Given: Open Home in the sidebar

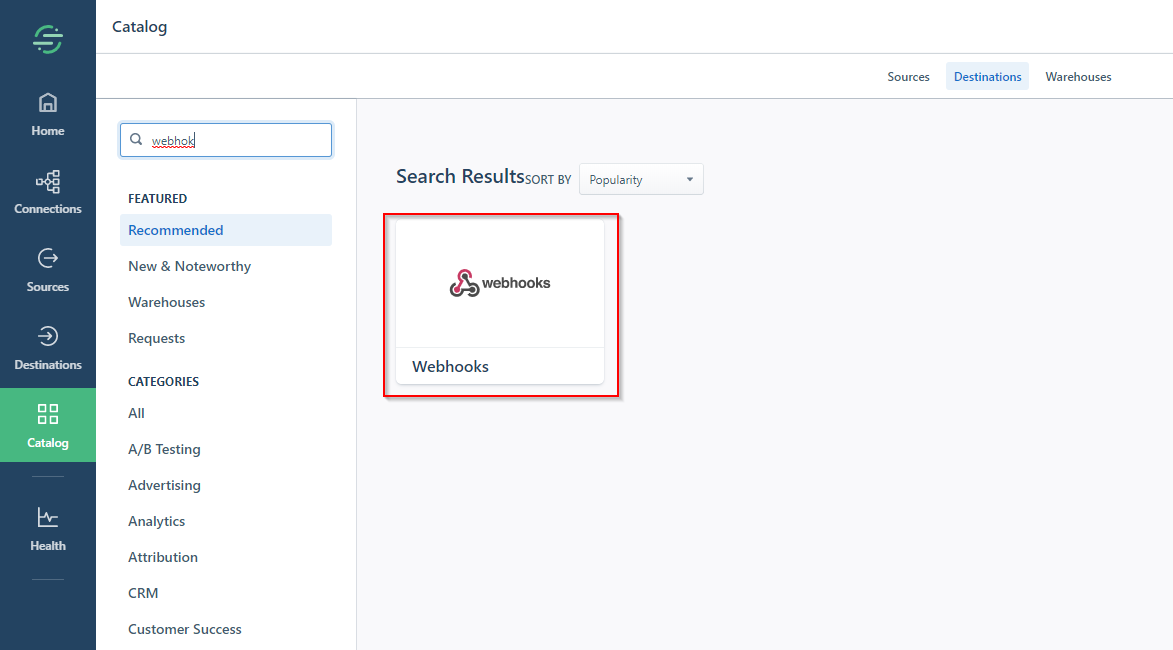Looking at the screenshot, I should click(x=48, y=114).
